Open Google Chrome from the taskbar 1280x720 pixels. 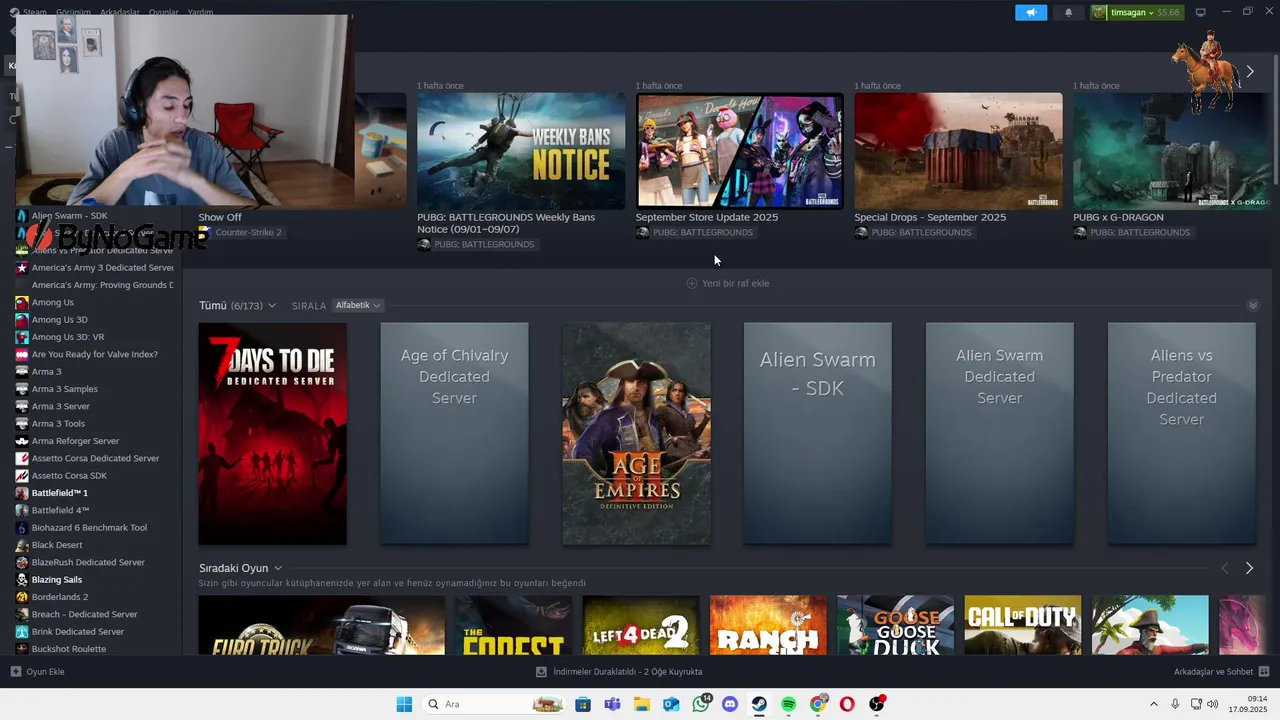click(x=818, y=704)
